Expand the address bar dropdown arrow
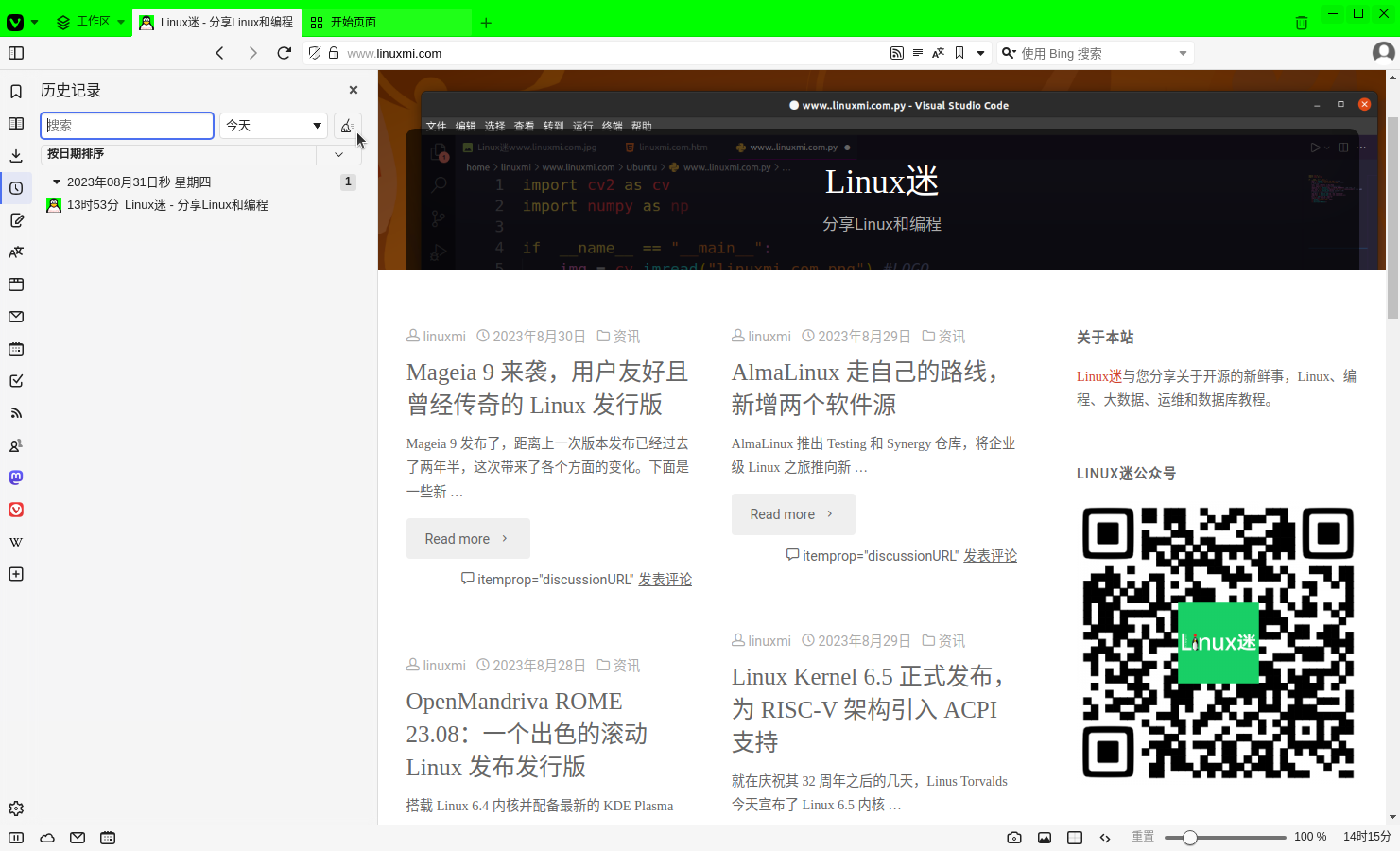The width and height of the screenshot is (1400, 851). coord(980,53)
